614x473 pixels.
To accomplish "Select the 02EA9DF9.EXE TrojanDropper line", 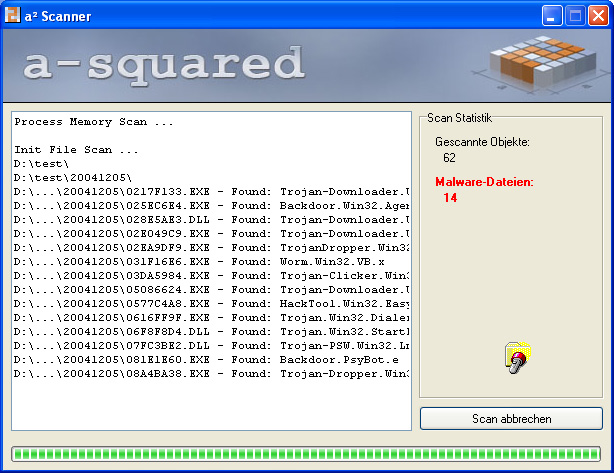I will point(211,248).
